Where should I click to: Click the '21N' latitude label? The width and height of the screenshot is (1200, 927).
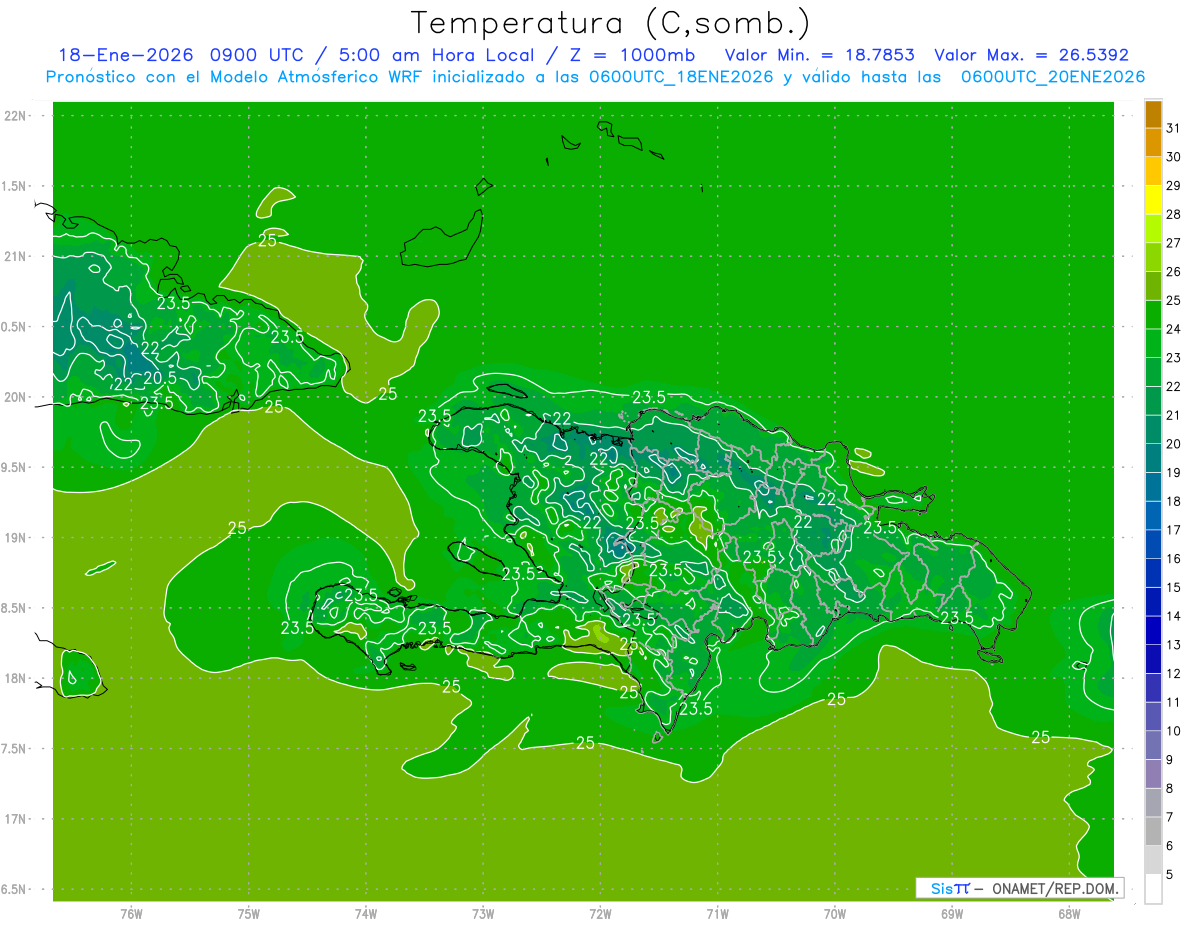click(15, 256)
